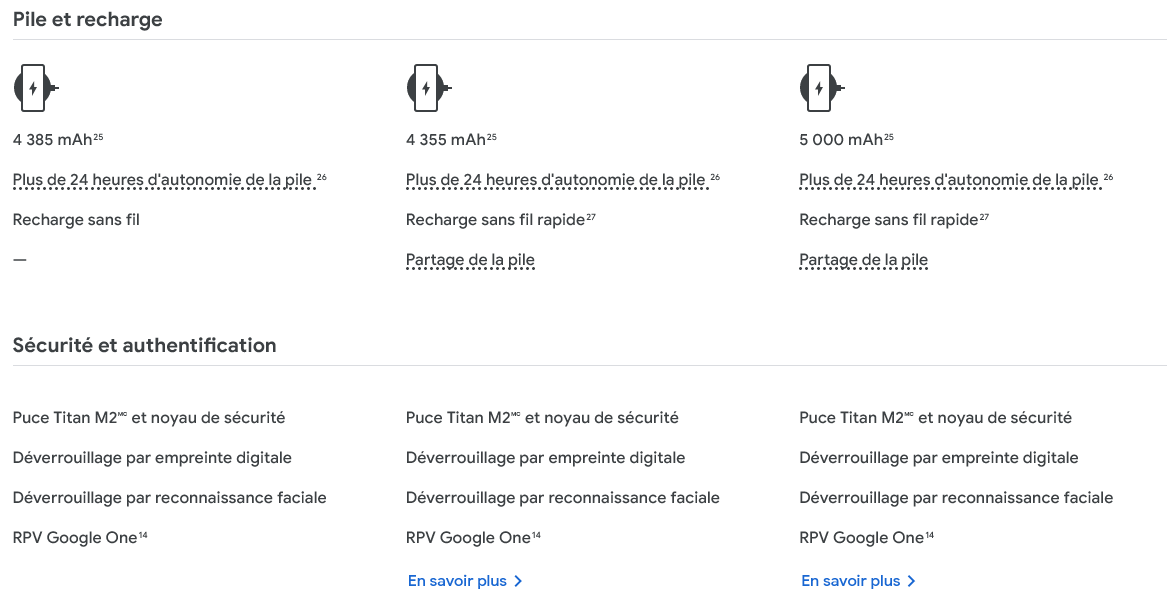Open the first column's 24 heures d'autonomie tooltip

coord(162,179)
